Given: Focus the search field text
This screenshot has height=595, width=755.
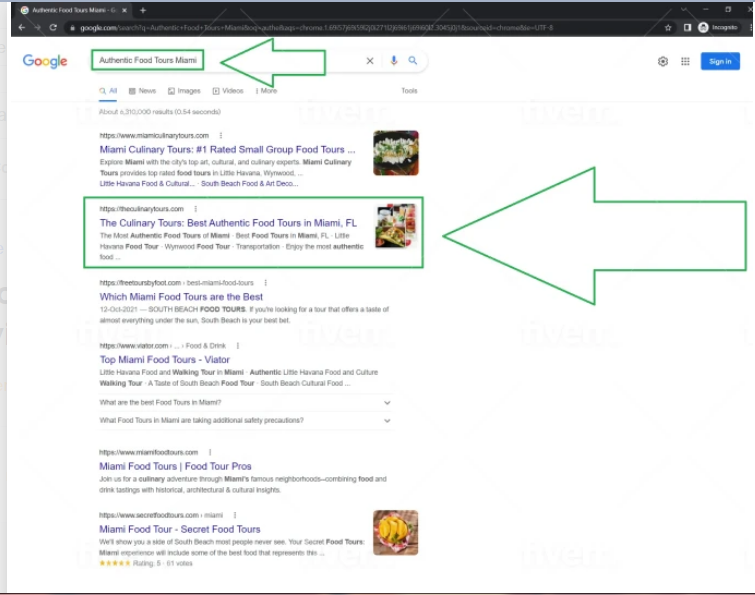Looking at the screenshot, I should [x=148, y=60].
